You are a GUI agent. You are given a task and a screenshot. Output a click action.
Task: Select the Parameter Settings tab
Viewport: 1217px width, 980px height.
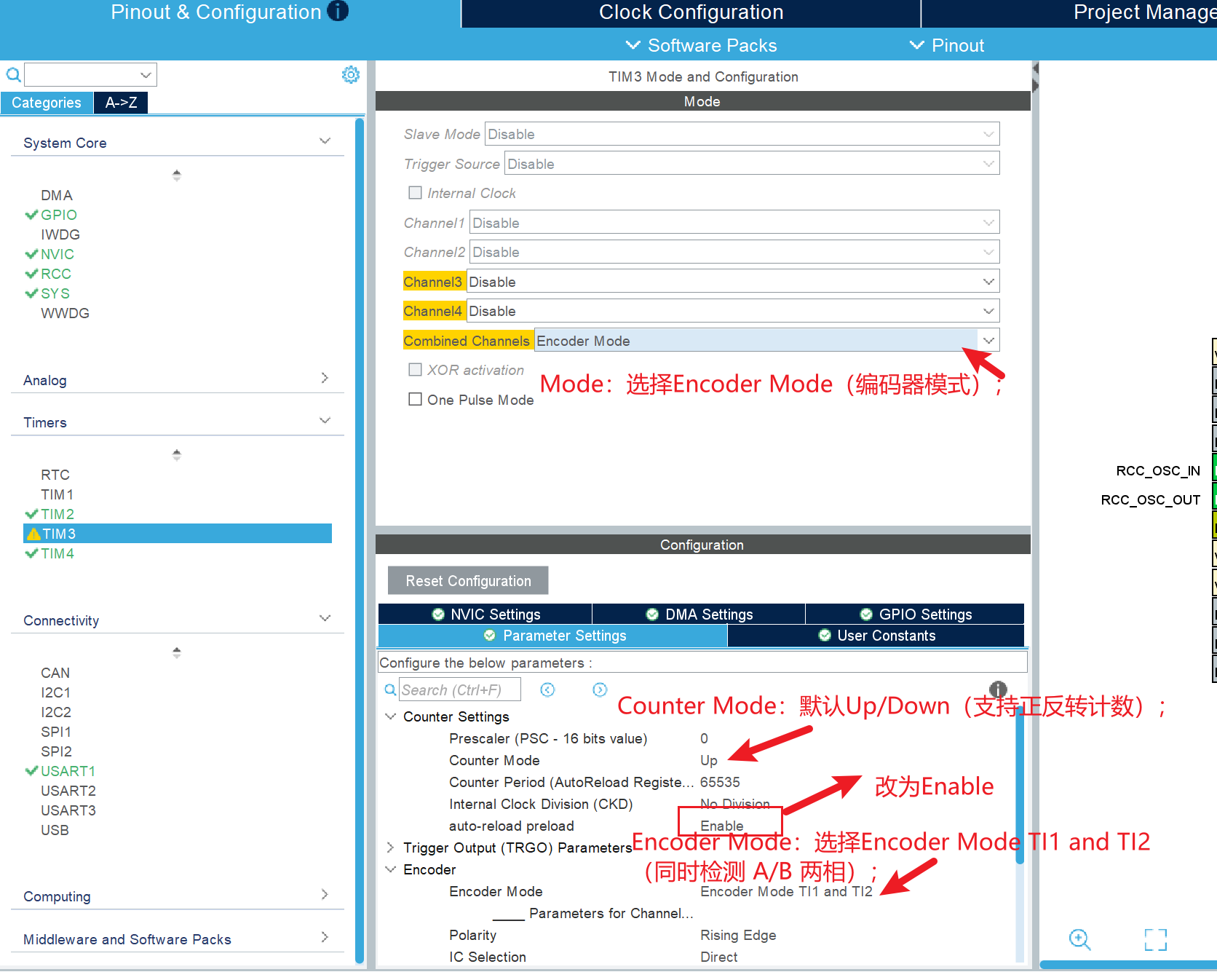point(553,636)
